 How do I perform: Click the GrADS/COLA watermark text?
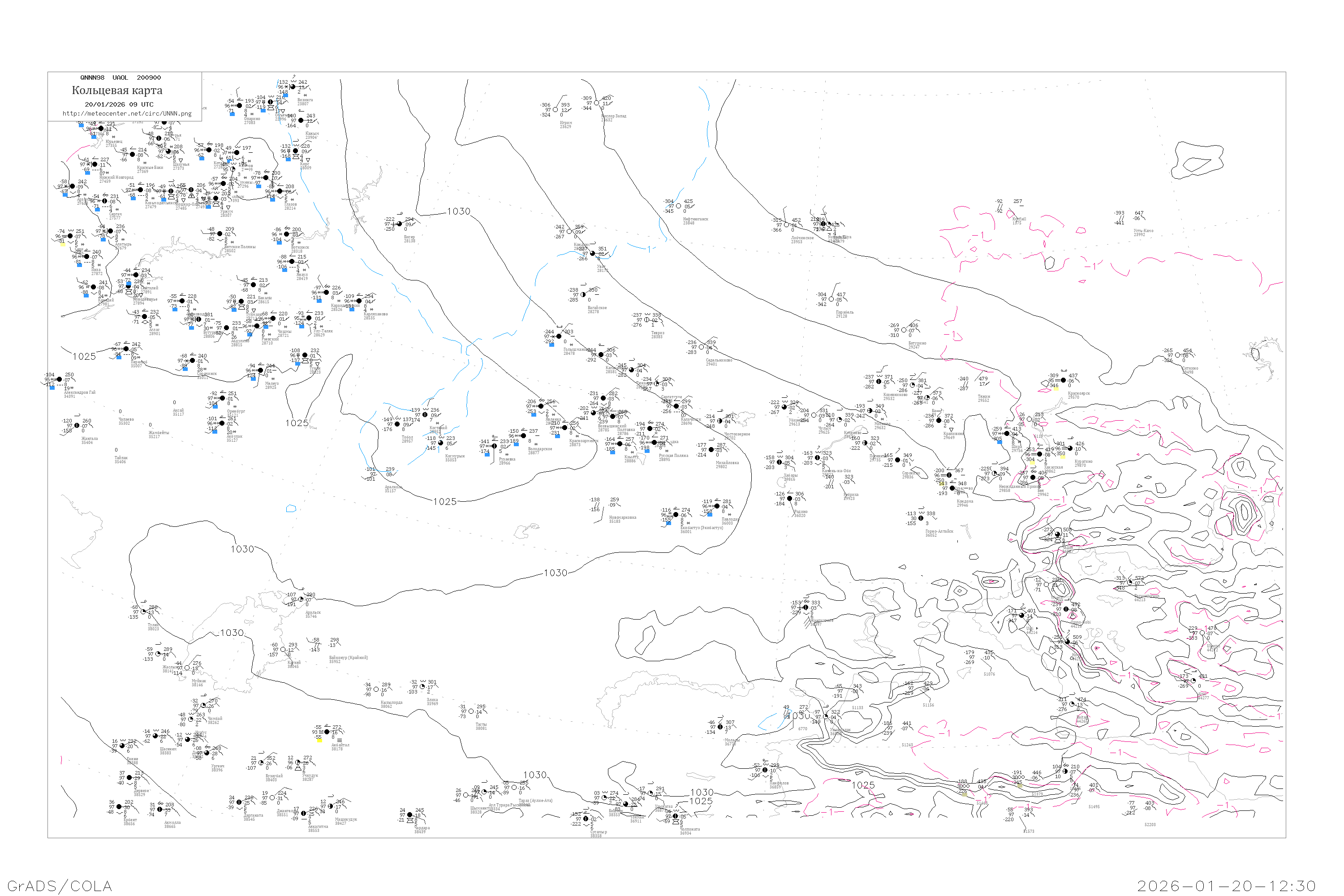[60, 886]
